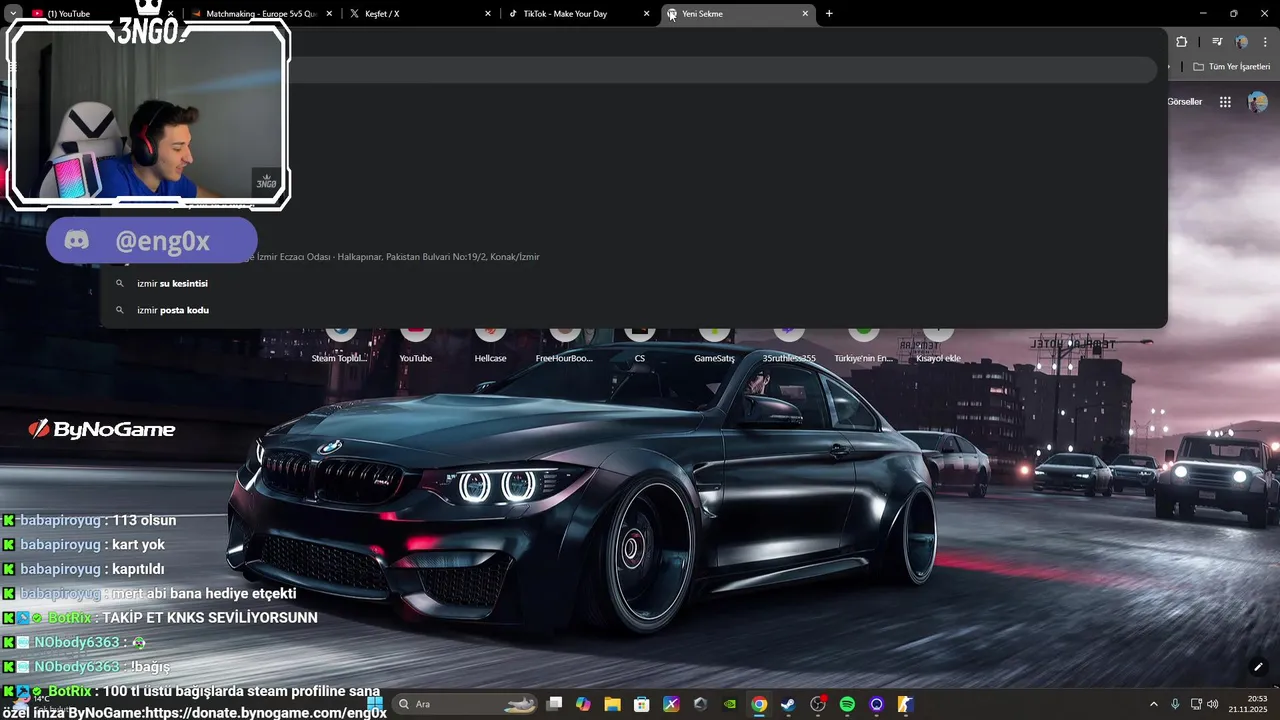The image size is (1280, 720).
Task: Open the Türkiye'nin En... shortcut tile
Action: click(x=863, y=346)
